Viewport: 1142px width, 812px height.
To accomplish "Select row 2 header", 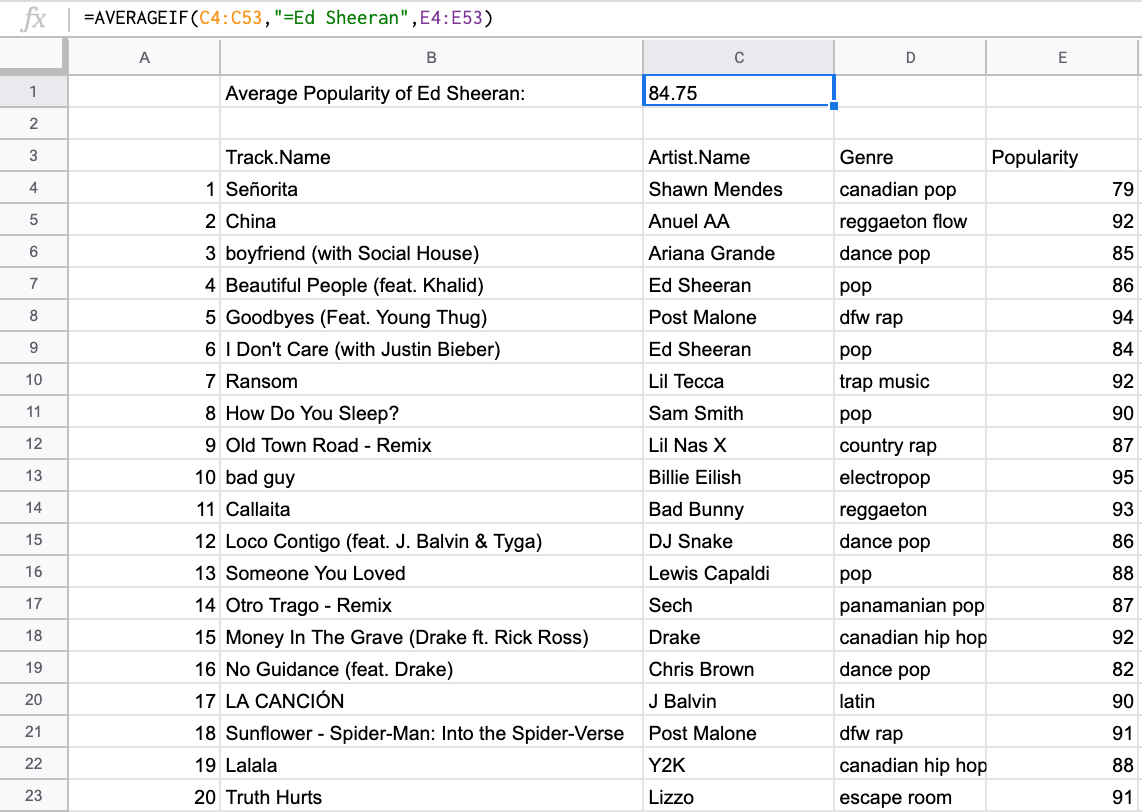I will click(34, 124).
